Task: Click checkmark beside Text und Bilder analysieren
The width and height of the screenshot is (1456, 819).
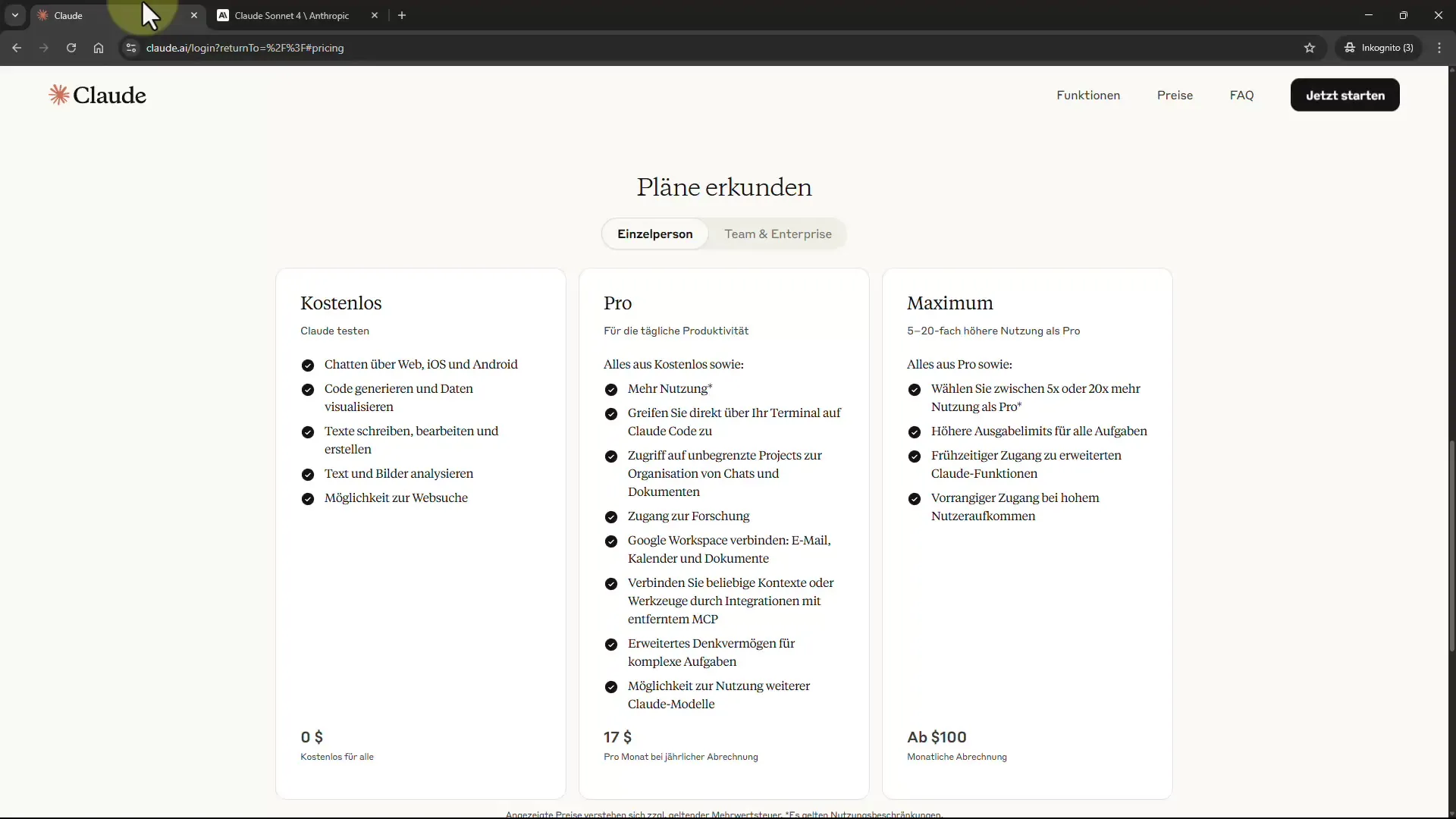Action: 307,475
